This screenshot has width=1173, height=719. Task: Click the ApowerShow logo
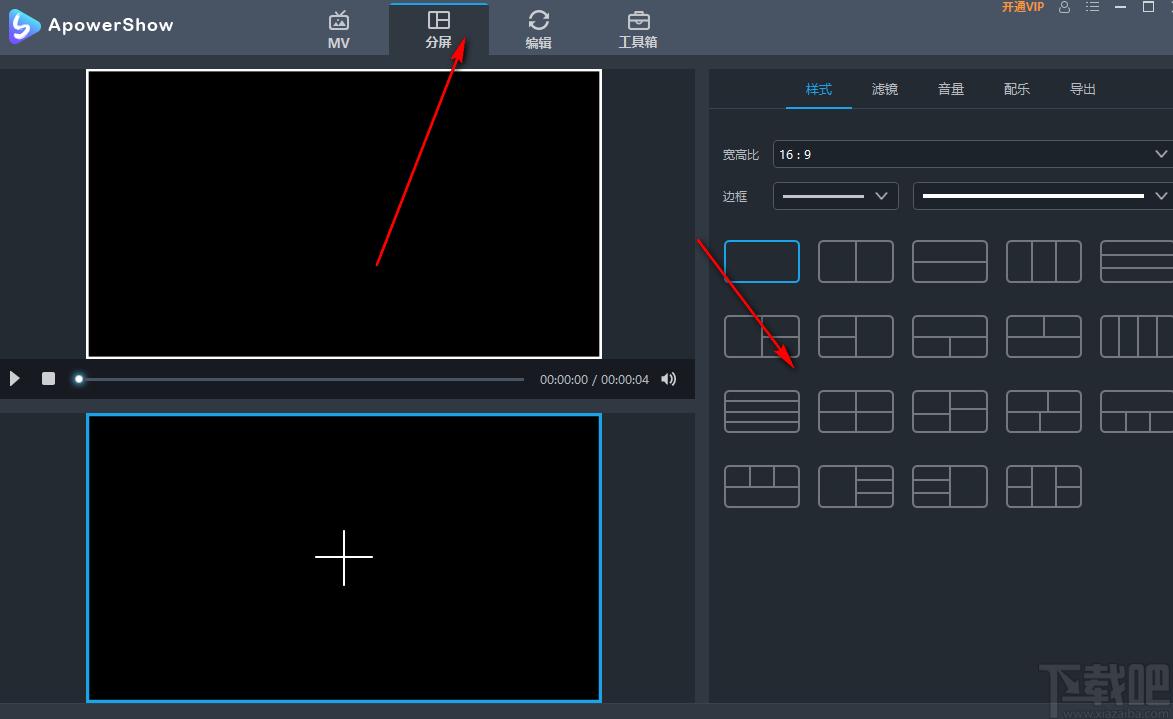(x=91, y=25)
